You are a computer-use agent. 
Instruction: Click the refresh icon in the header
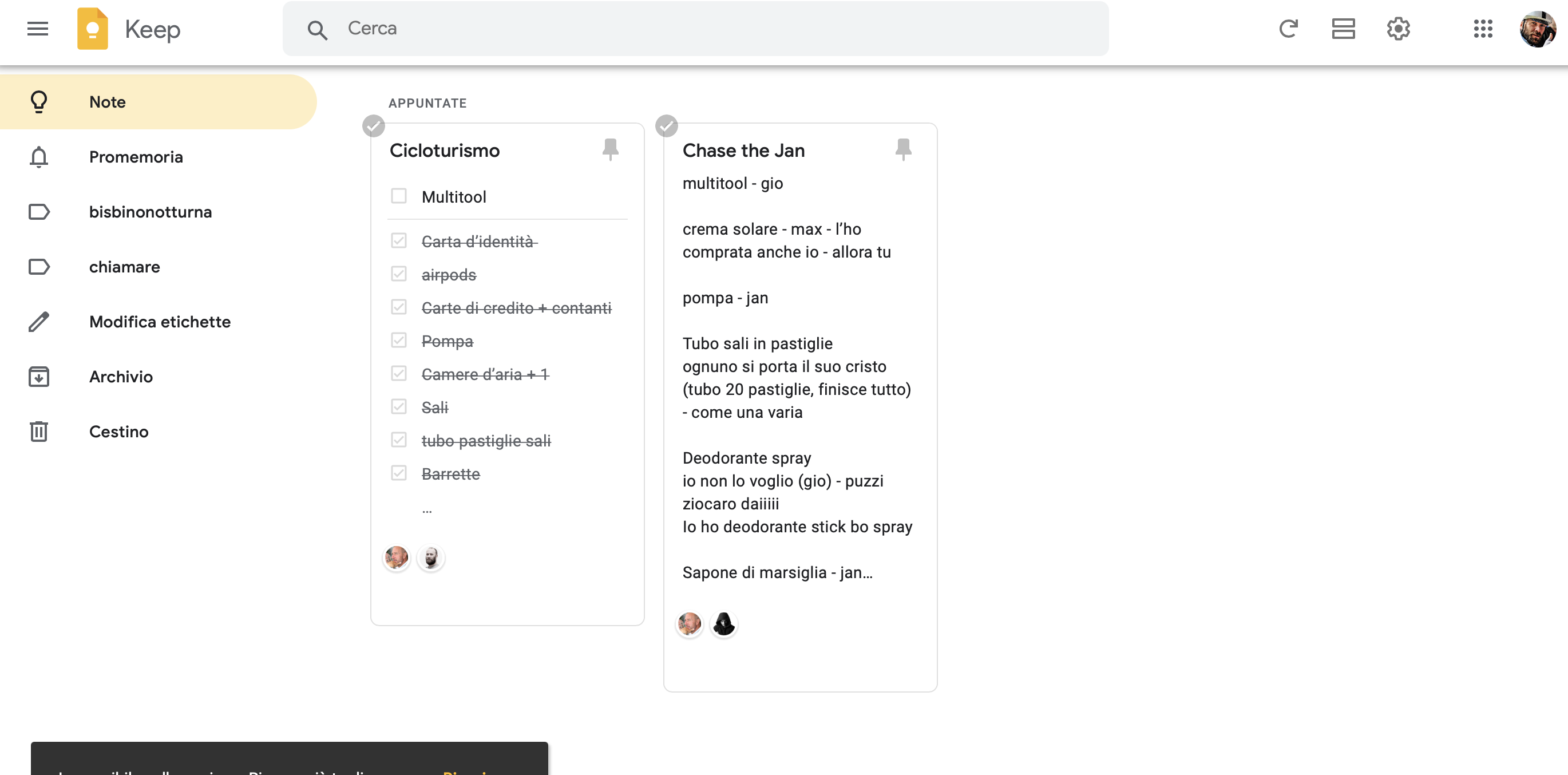[x=1288, y=29]
